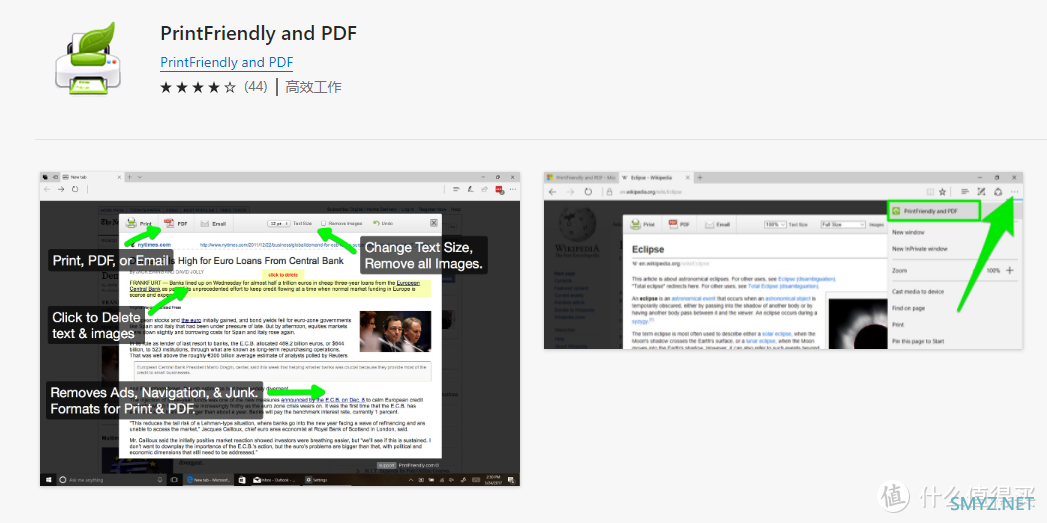Image resolution: width=1047 pixels, height=523 pixels.
Task: Open the Wikipedia Eclipse screenshot thumbnail
Action: click(x=783, y=260)
